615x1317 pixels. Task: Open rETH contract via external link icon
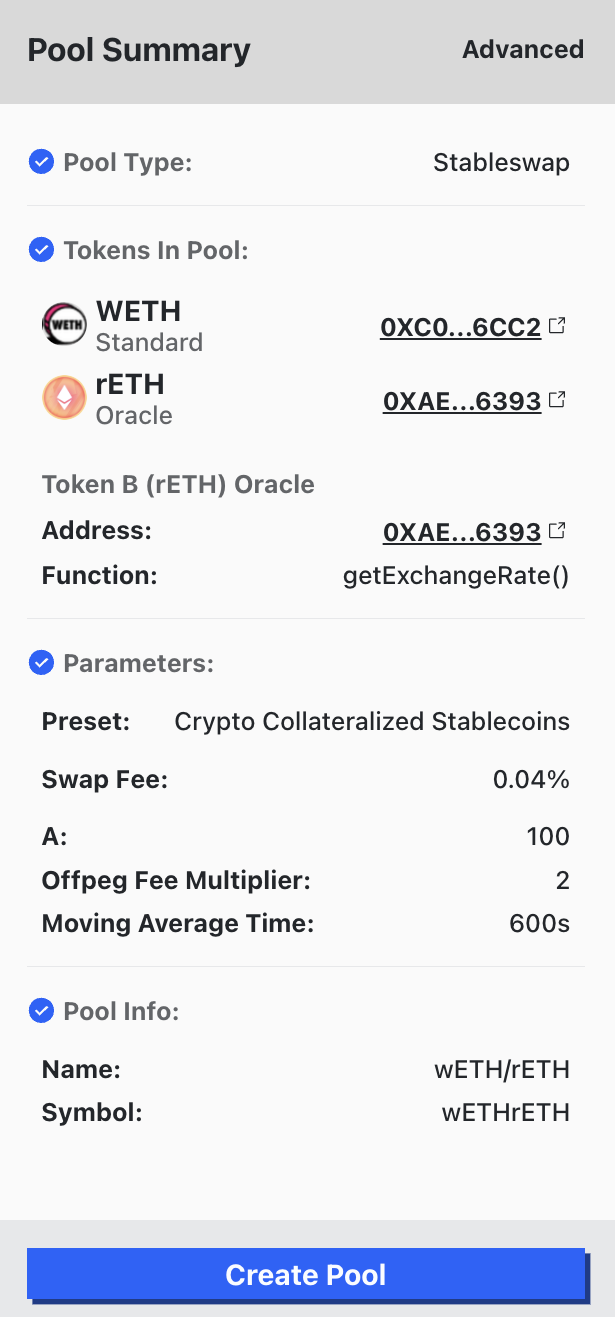point(557,398)
